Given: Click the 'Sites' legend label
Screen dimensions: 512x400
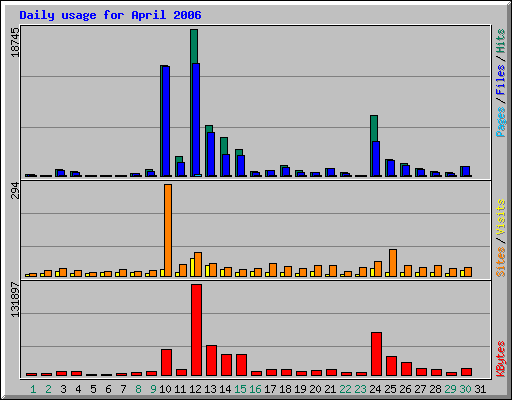Looking at the screenshot, I should coord(501,262).
